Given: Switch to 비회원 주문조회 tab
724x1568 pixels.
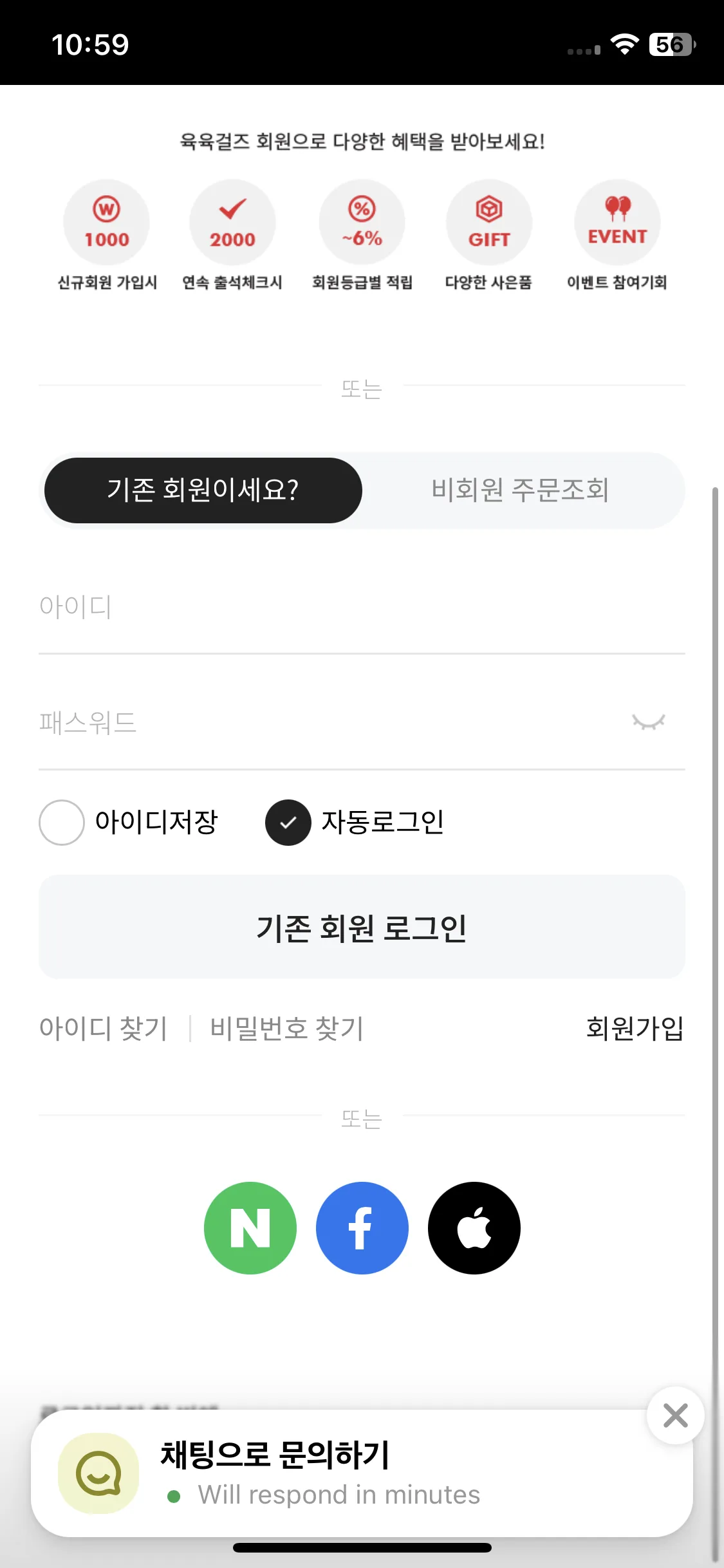Looking at the screenshot, I should tap(520, 490).
